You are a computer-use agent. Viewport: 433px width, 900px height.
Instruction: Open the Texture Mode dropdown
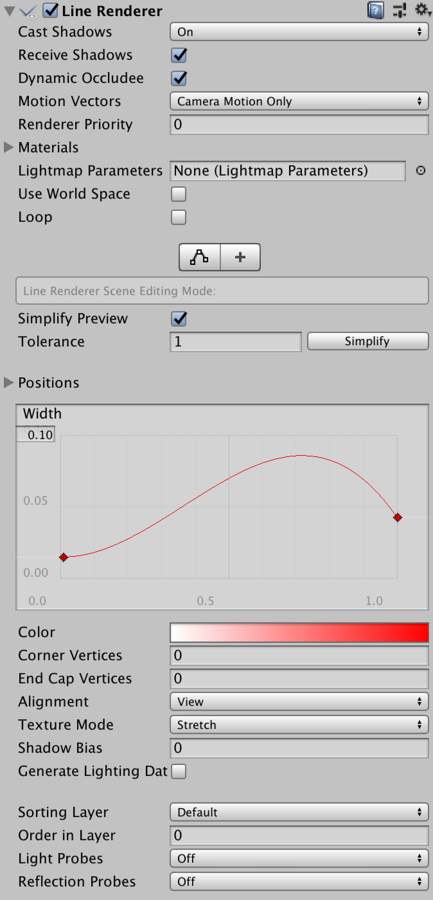pos(299,725)
